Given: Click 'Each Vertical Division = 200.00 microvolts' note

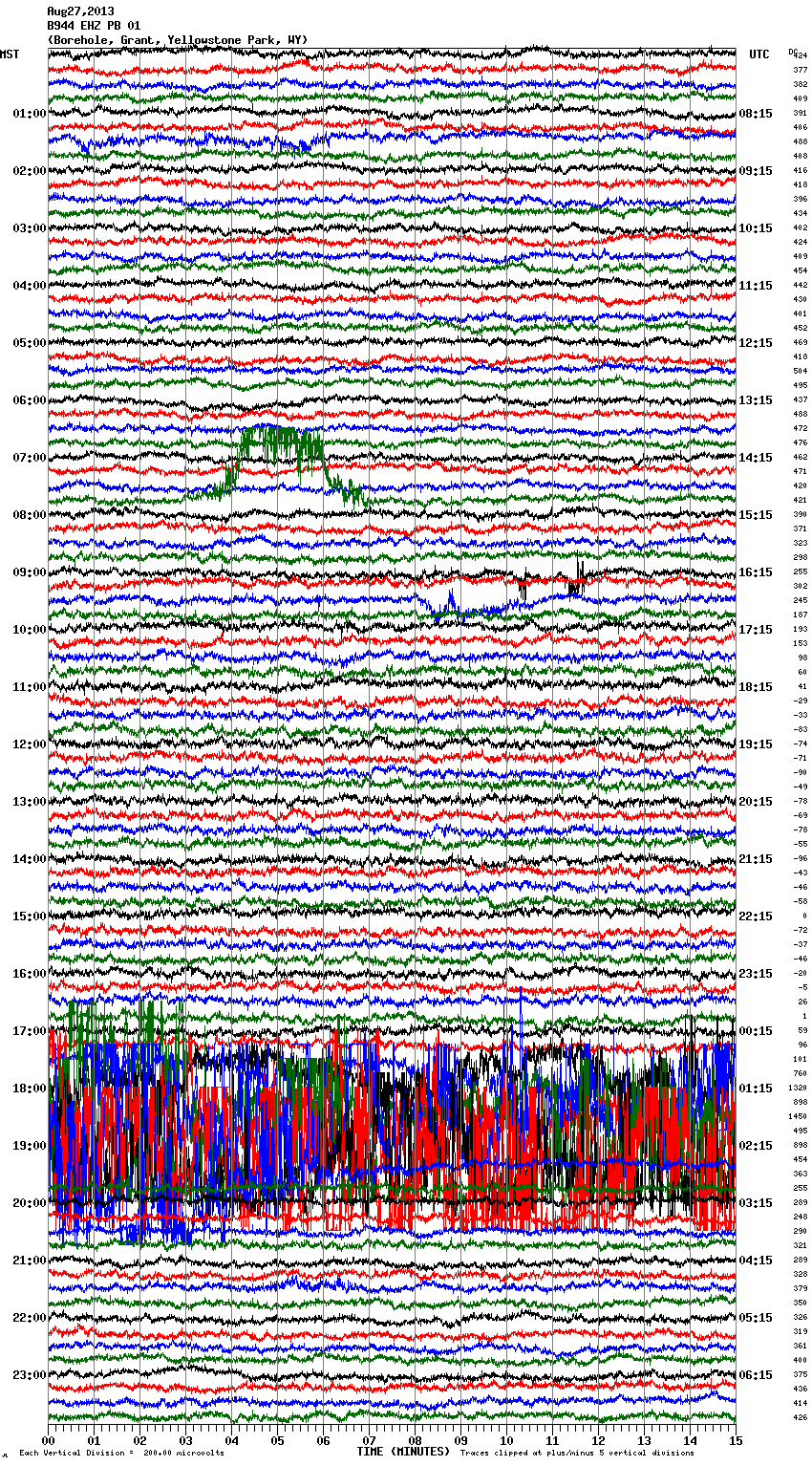Looking at the screenshot, I should pos(121,1453).
